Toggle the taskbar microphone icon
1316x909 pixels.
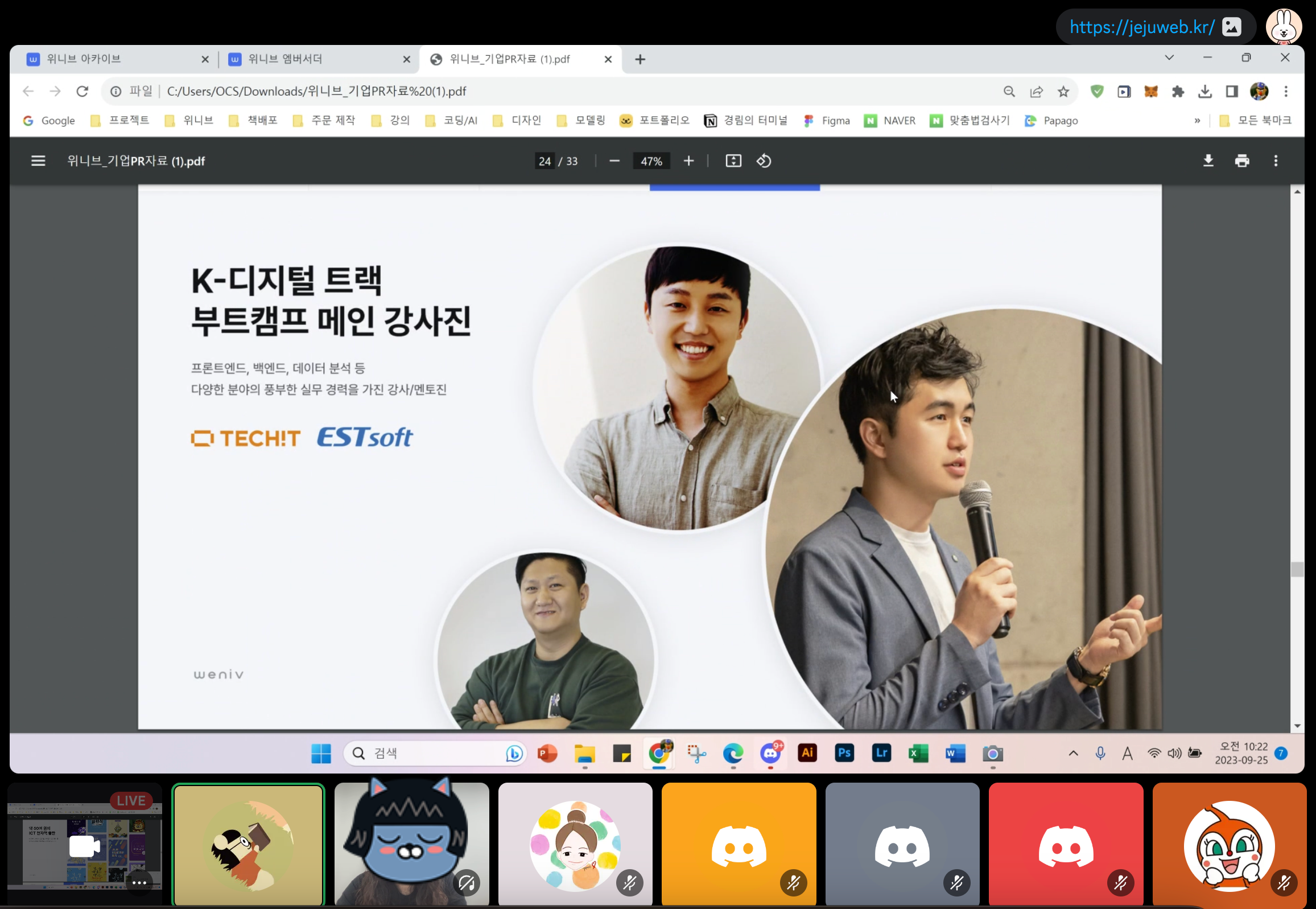[1100, 754]
